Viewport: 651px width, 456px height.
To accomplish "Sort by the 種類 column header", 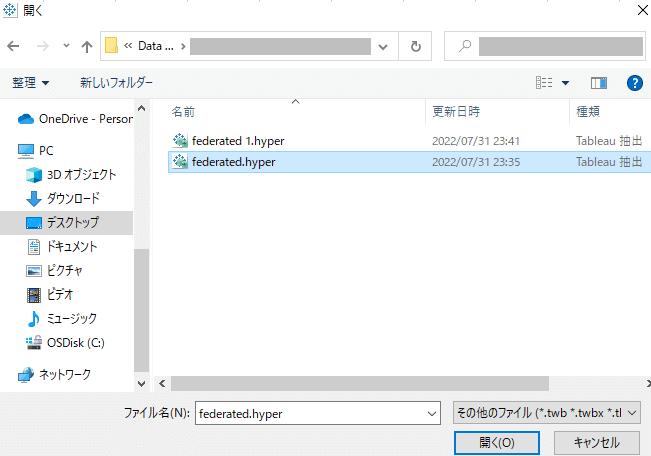I will click(x=588, y=111).
